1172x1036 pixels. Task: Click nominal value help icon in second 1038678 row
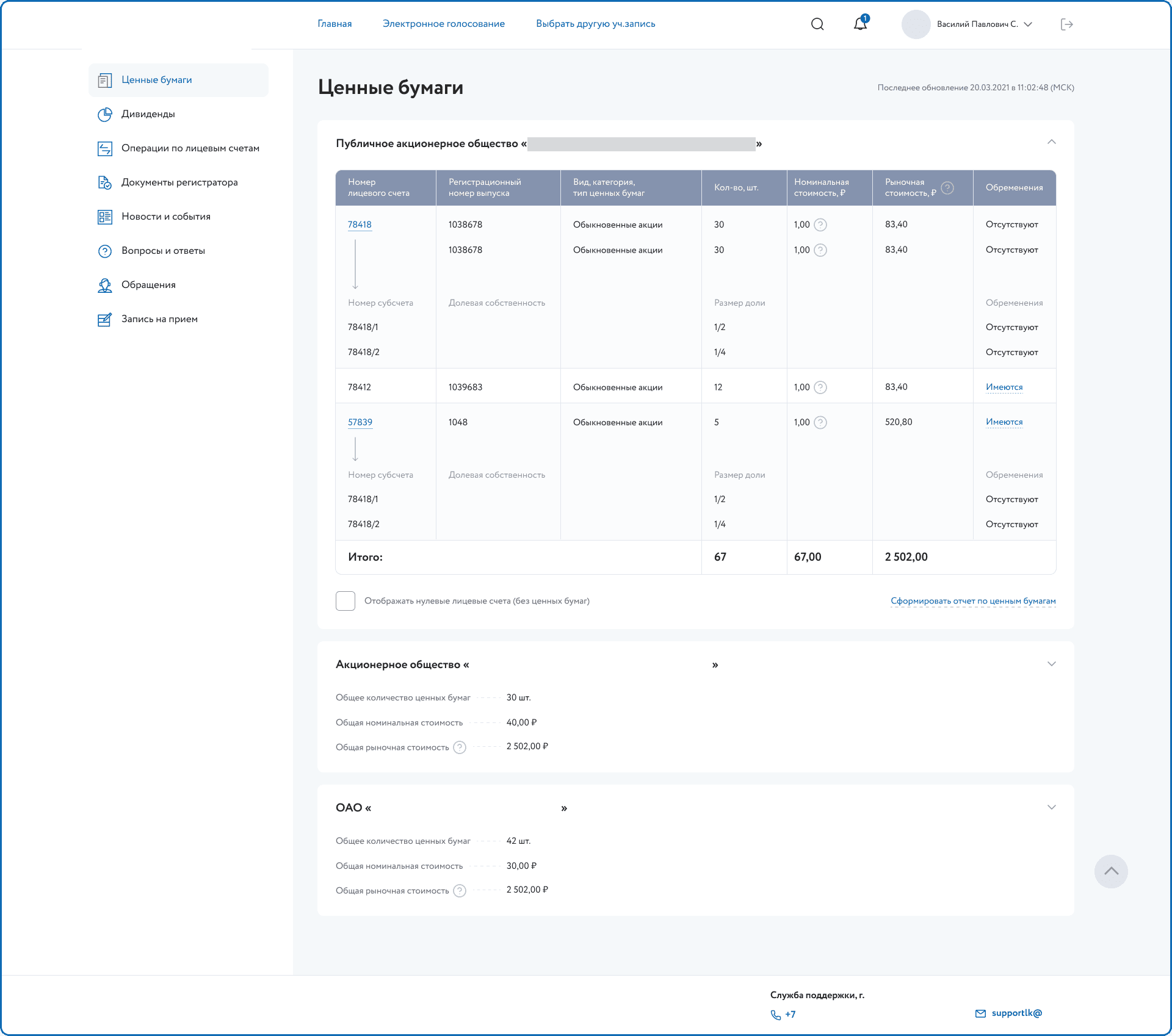(x=820, y=250)
